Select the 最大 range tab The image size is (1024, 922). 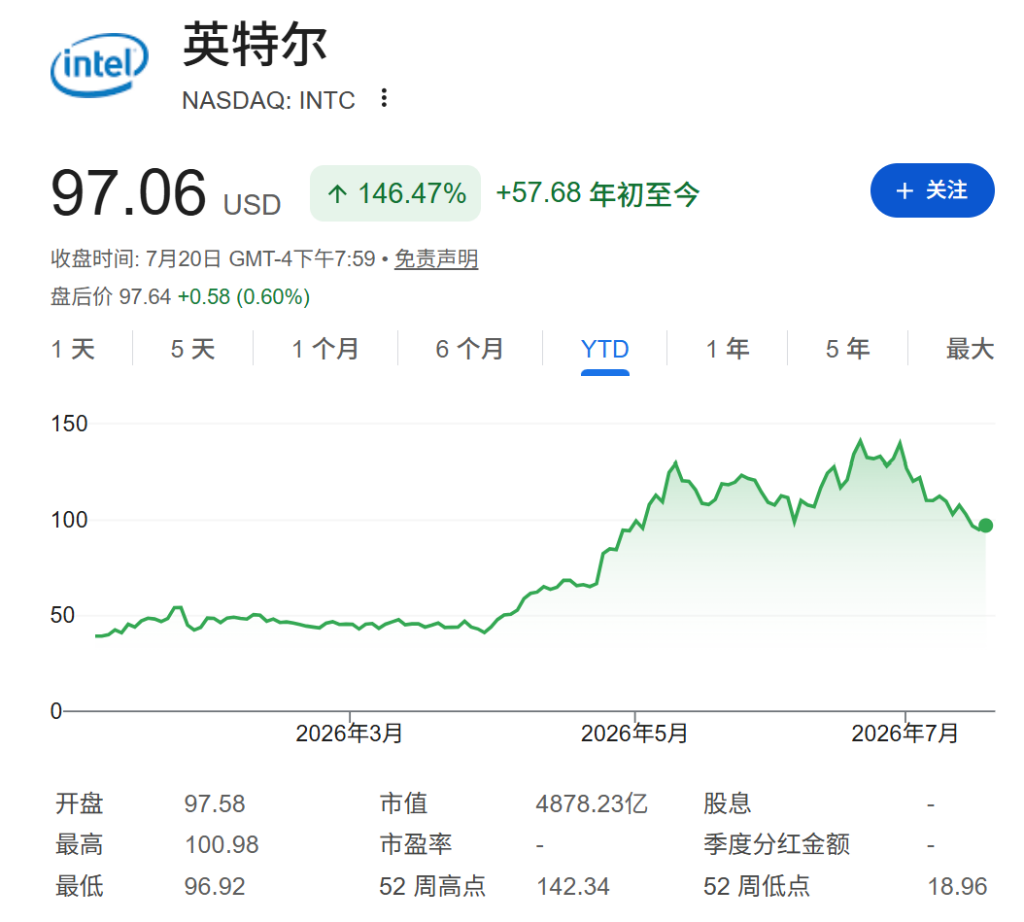point(970,349)
